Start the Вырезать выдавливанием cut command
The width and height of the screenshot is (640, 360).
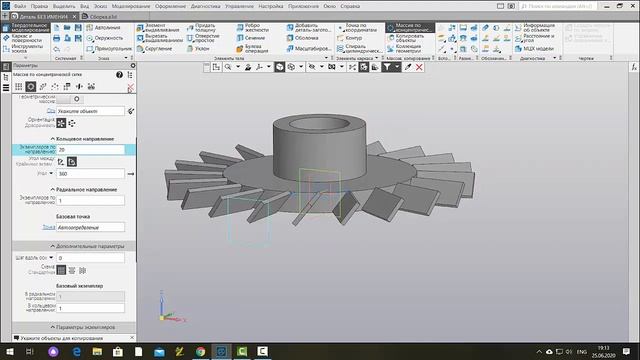click(160, 38)
